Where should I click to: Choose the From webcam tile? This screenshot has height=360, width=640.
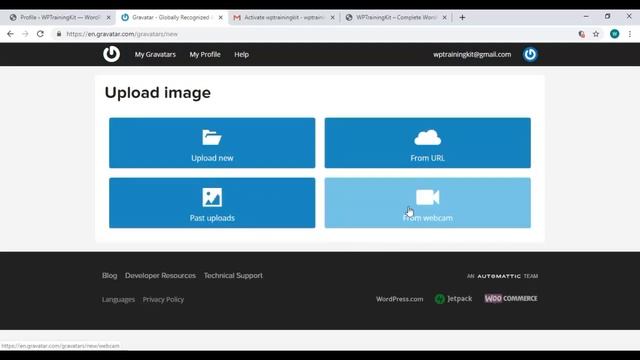click(x=427, y=203)
